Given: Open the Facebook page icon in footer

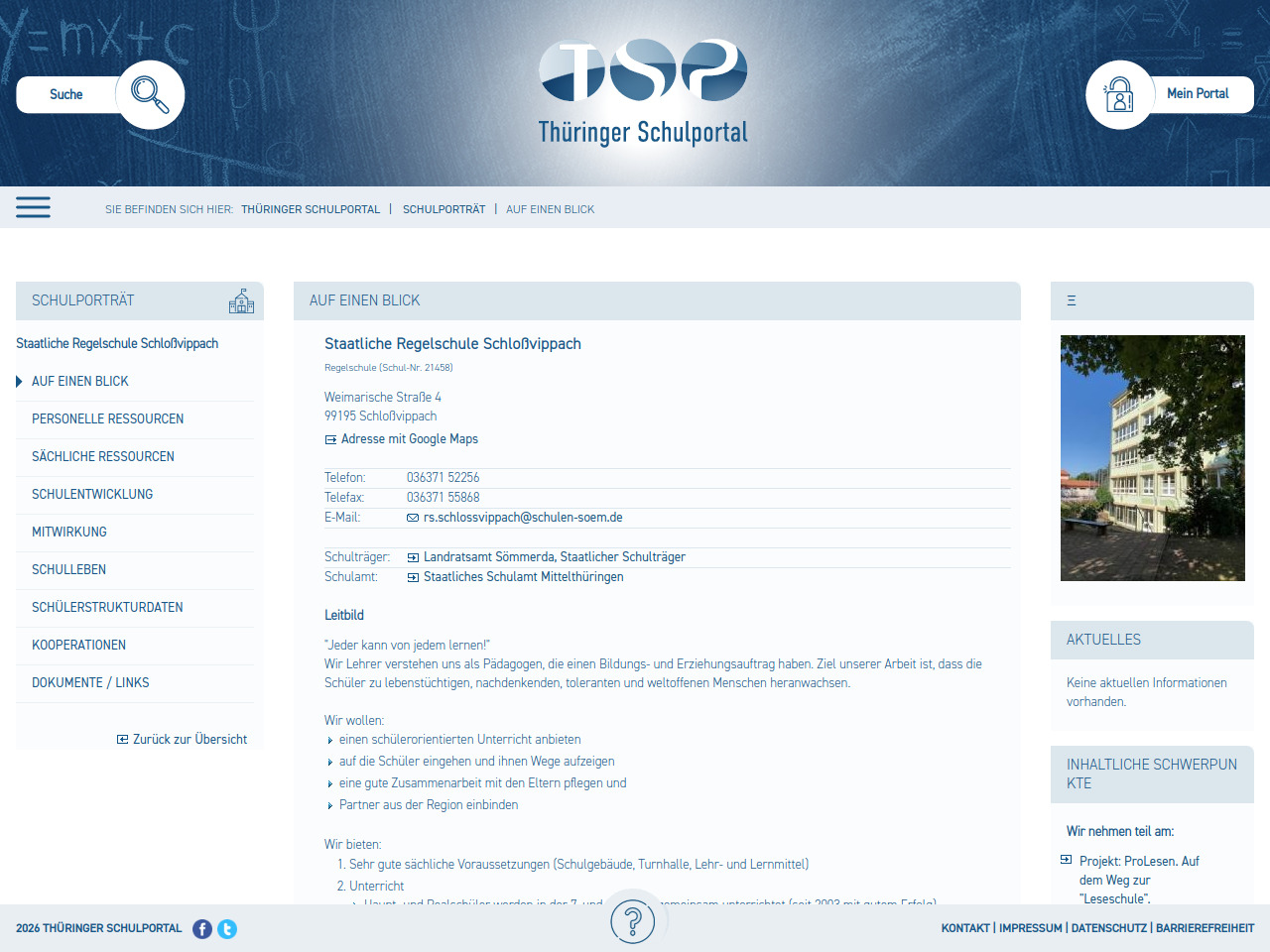Looking at the screenshot, I should (x=202, y=929).
